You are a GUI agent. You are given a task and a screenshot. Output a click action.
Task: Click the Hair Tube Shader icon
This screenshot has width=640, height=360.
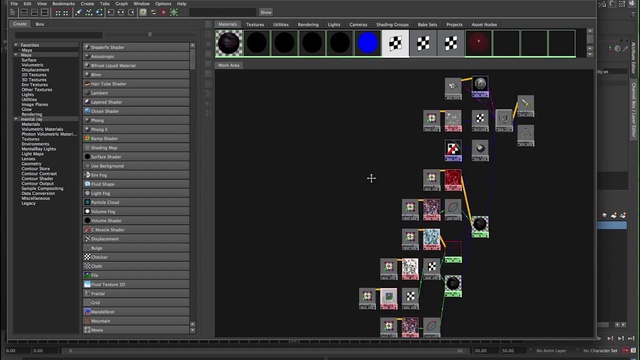[x=87, y=84]
